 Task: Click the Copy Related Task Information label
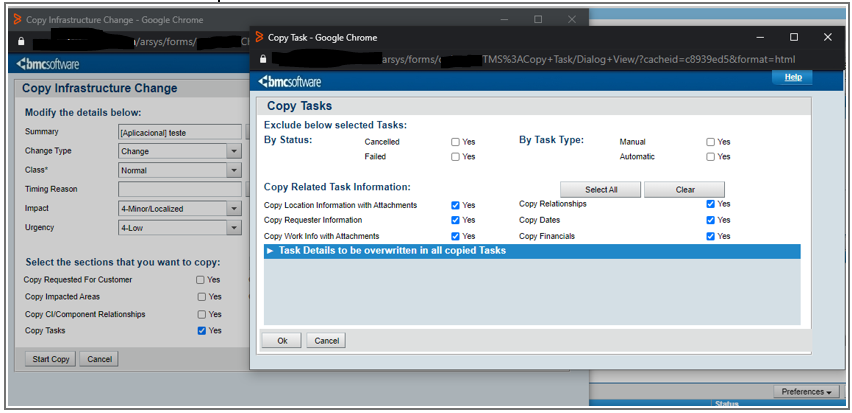337,187
